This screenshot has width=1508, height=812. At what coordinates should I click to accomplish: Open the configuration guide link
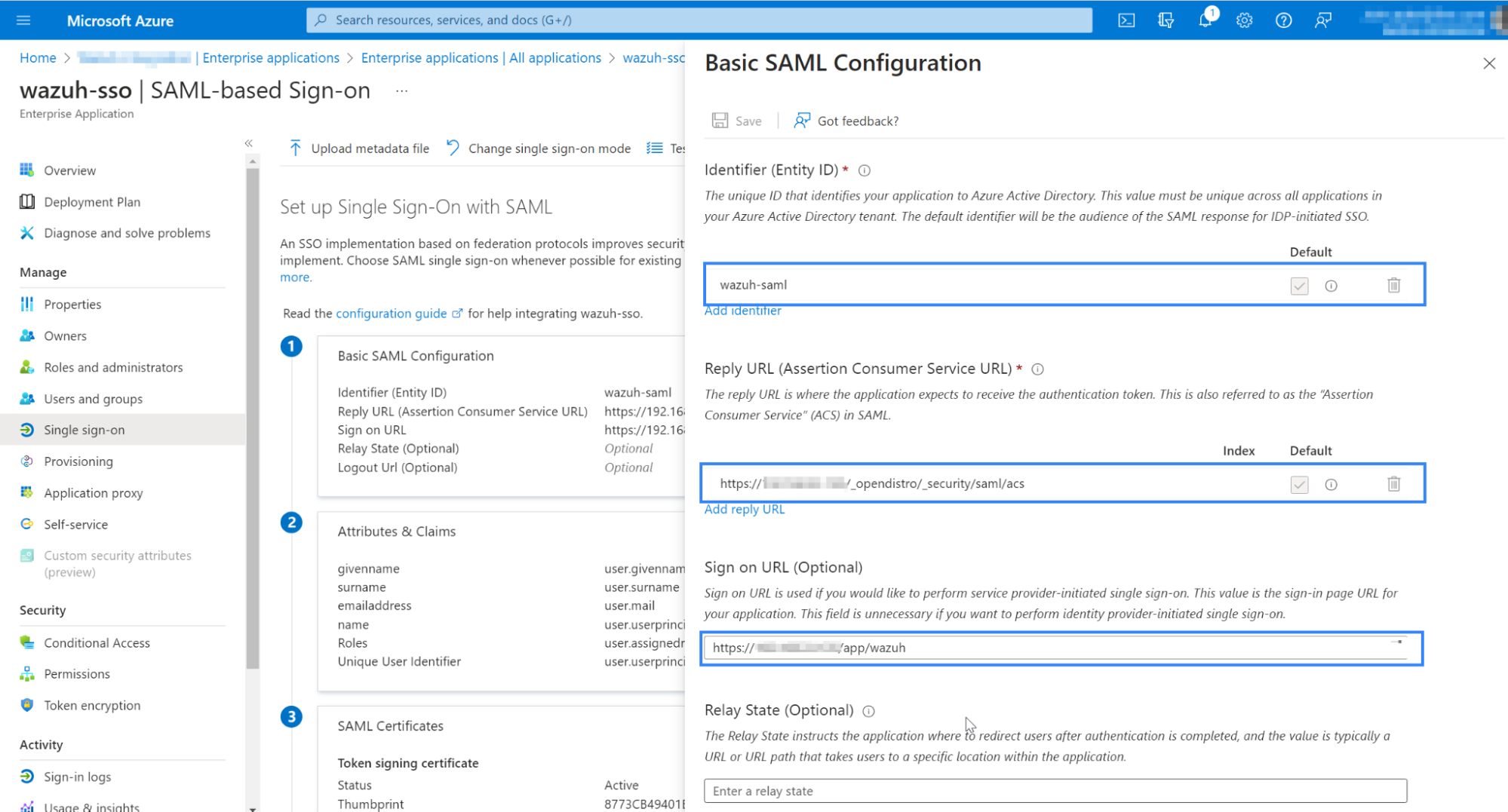pyautogui.click(x=398, y=314)
